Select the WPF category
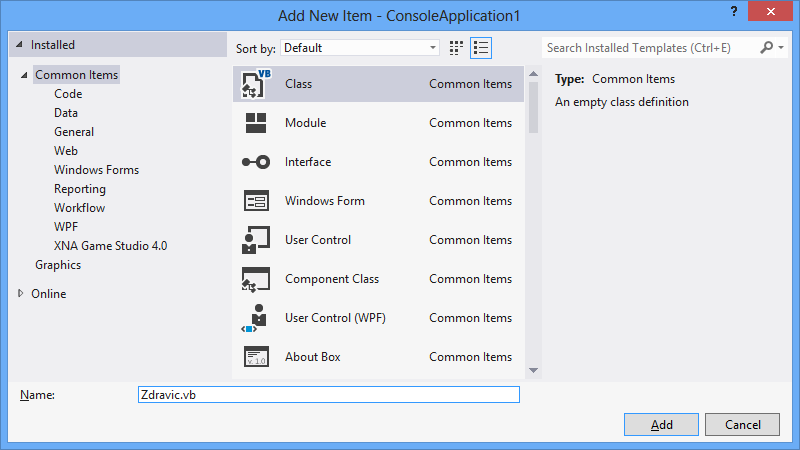The height and width of the screenshot is (450, 800). click(67, 227)
